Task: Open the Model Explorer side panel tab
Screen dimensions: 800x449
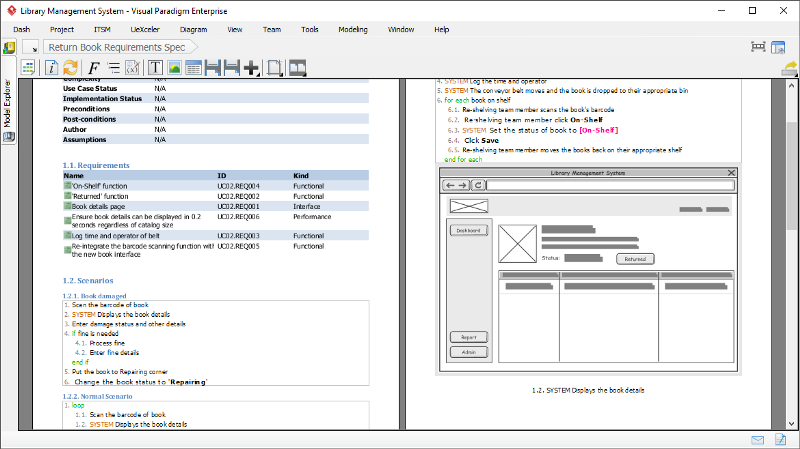Action: pyautogui.click(x=8, y=102)
